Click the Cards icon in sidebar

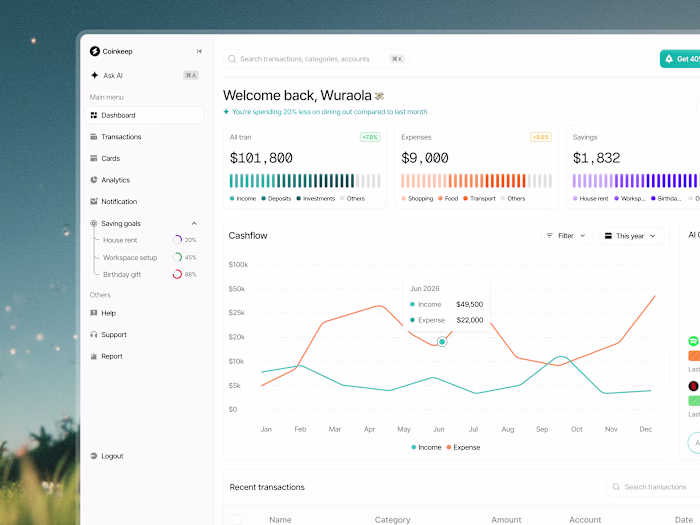[x=94, y=158]
